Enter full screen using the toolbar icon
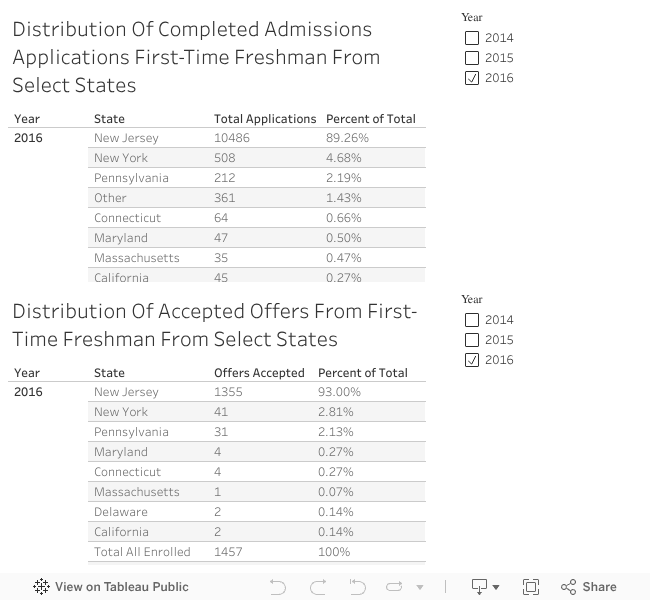 pos(531,587)
